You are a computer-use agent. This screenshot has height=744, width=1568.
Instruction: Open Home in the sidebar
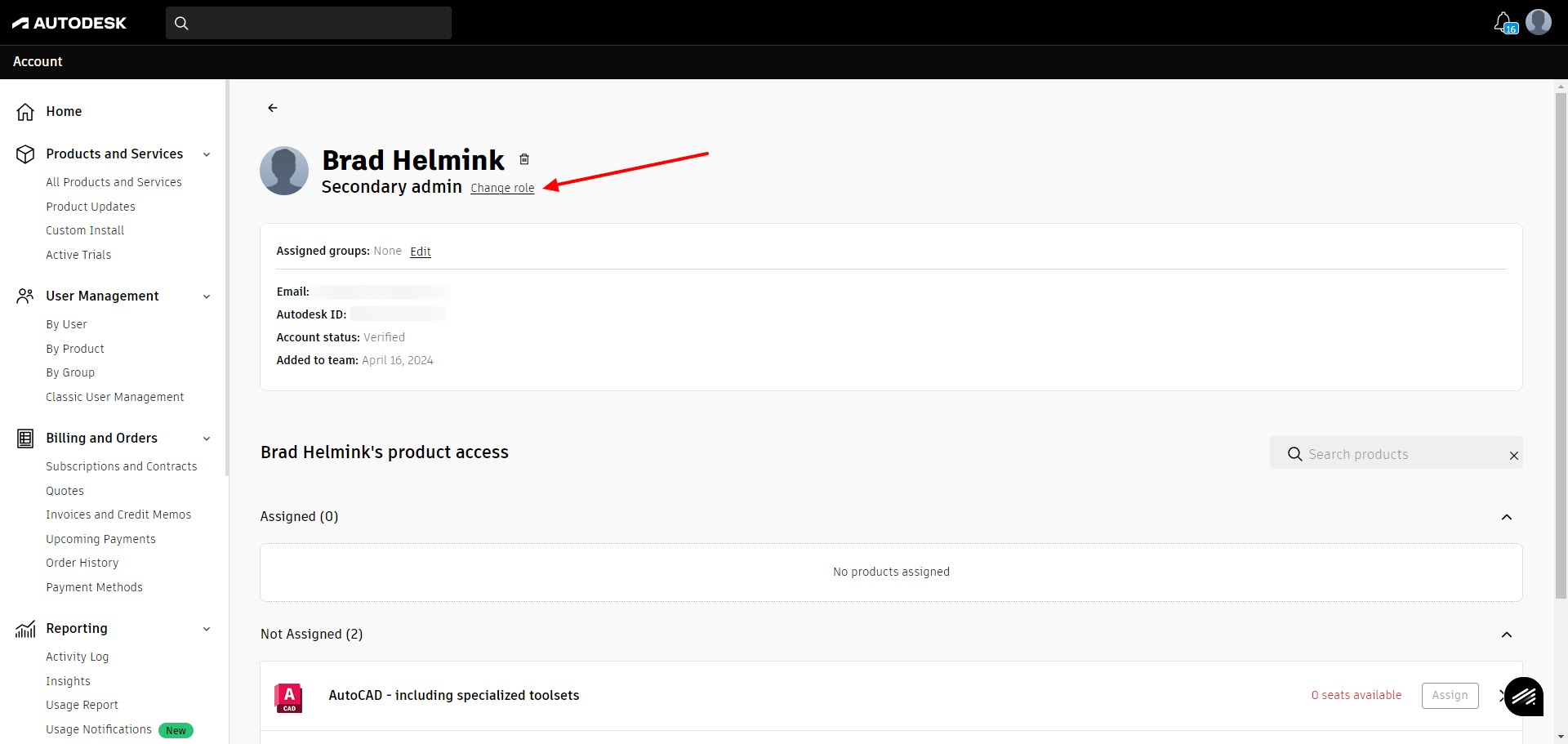pos(64,111)
